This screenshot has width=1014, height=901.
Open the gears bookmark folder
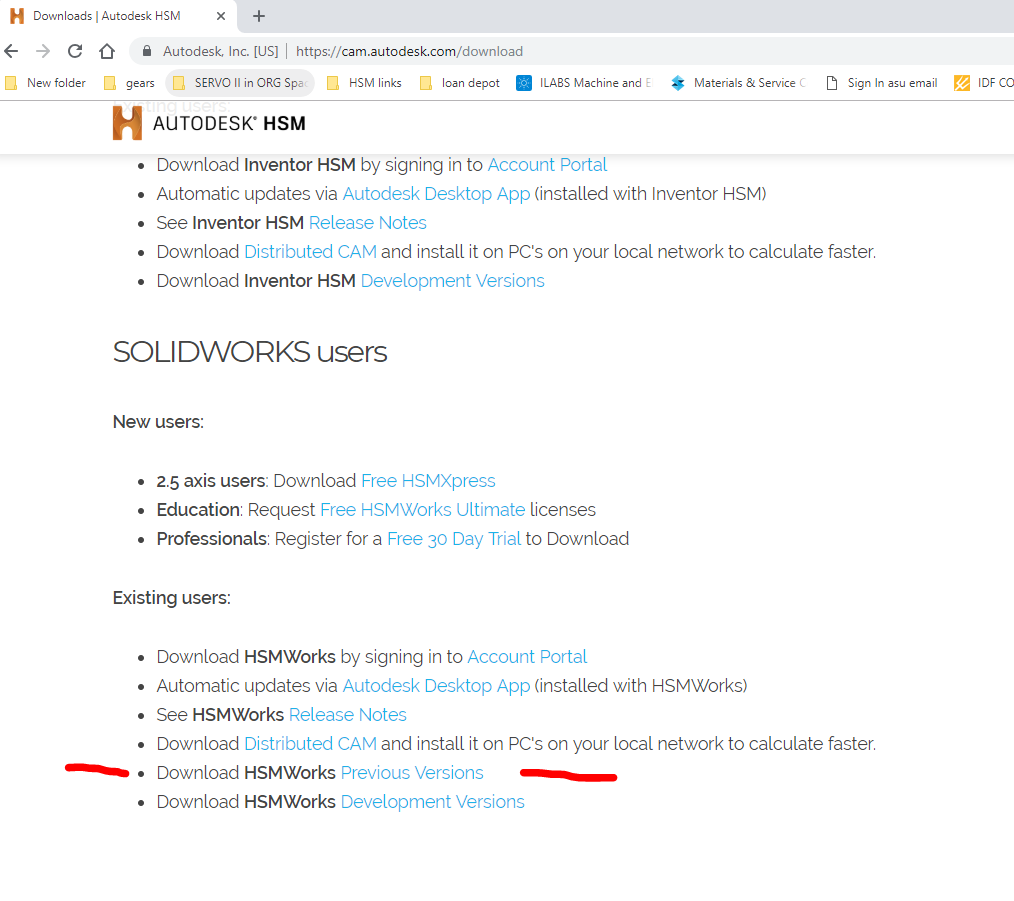point(129,83)
